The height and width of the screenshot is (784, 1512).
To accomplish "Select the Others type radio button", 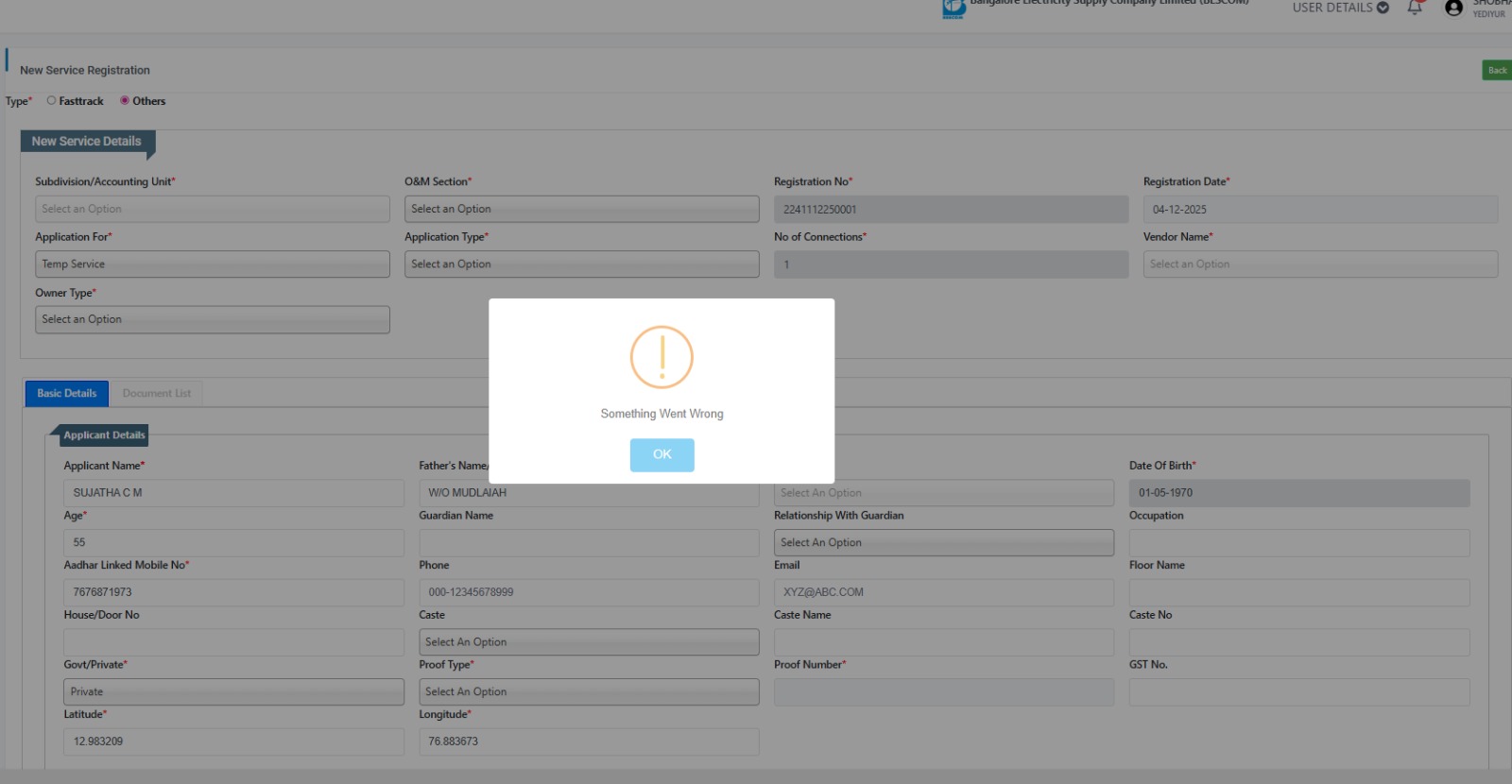I will pyautogui.click(x=125, y=100).
